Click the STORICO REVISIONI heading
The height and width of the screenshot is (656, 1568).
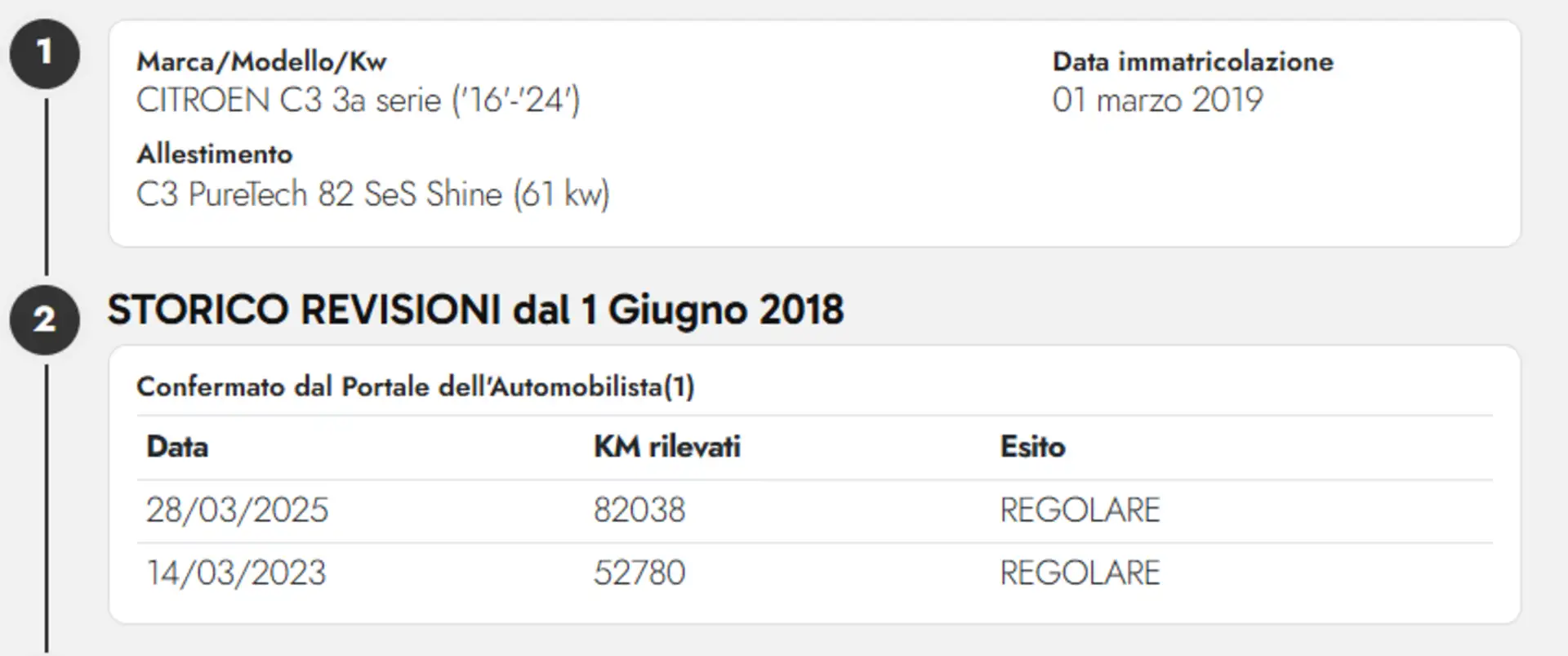coord(475,310)
